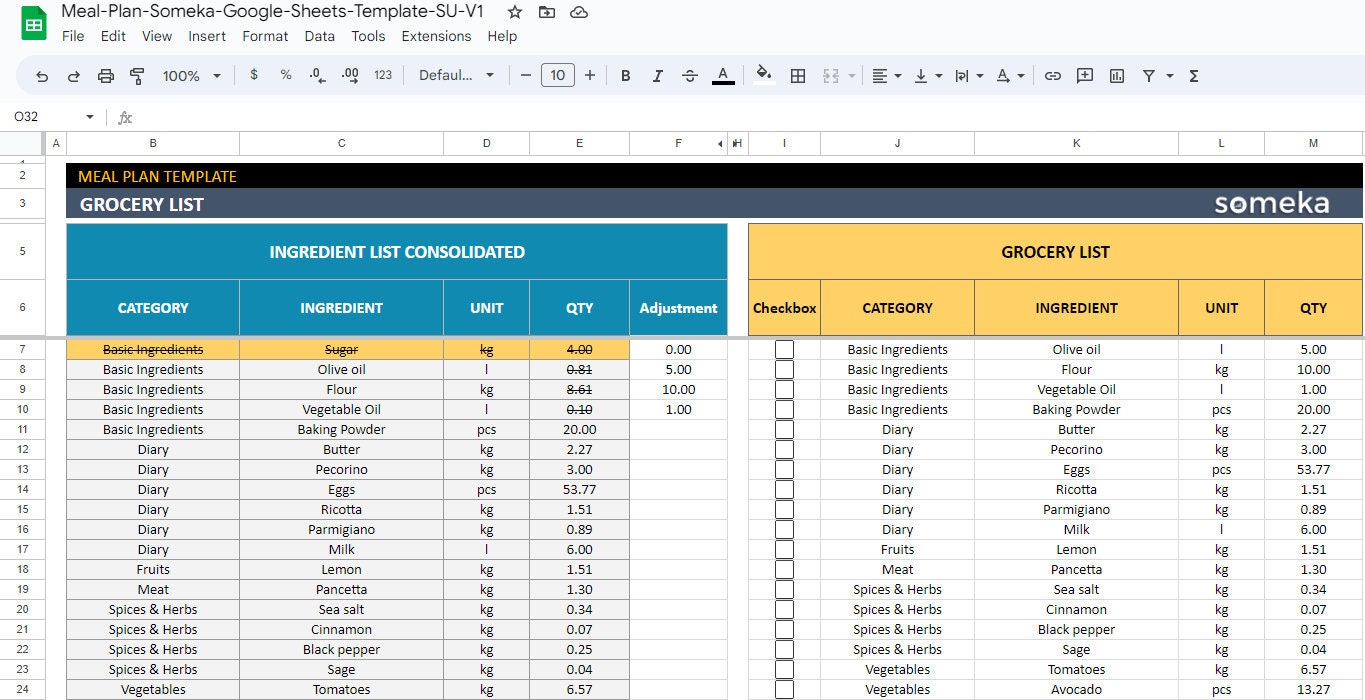Open Google Sheets home logo
The image size is (1365, 700).
point(34,23)
